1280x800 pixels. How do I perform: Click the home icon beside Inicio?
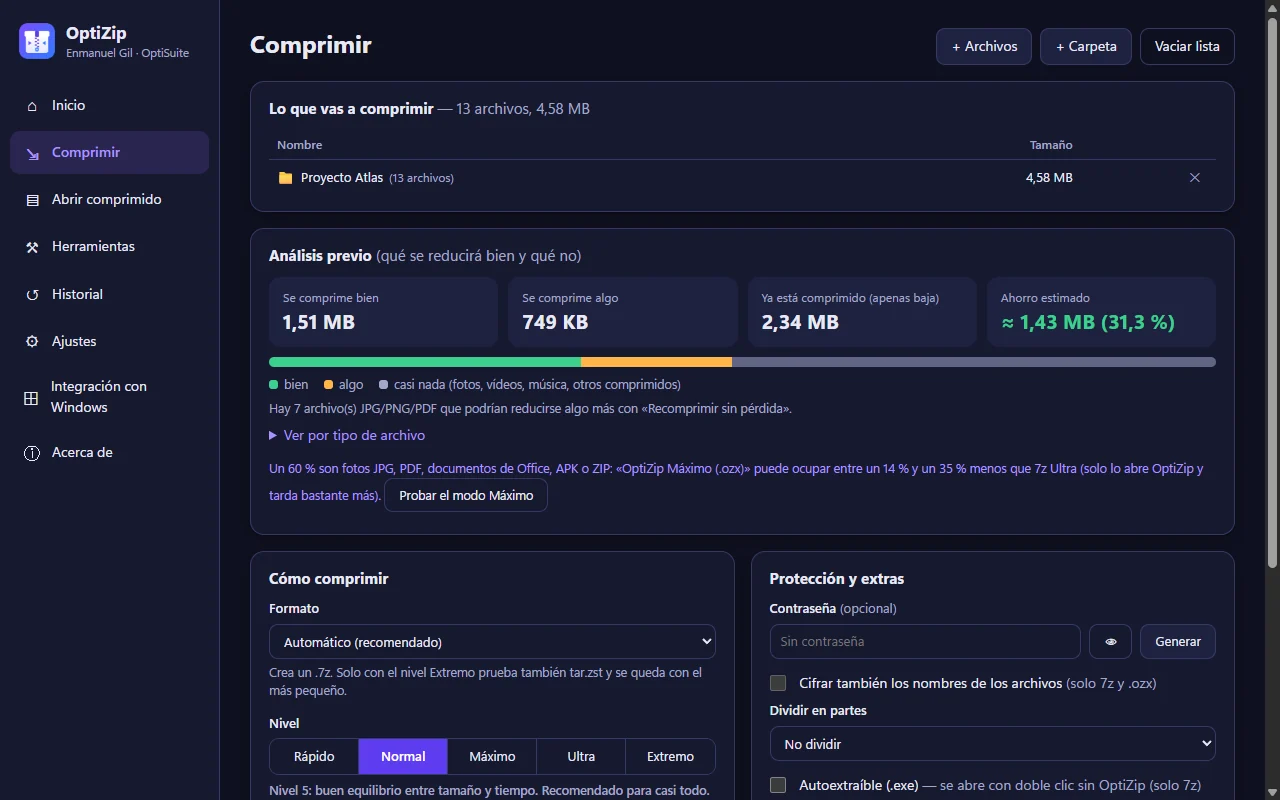pyautogui.click(x=32, y=106)
